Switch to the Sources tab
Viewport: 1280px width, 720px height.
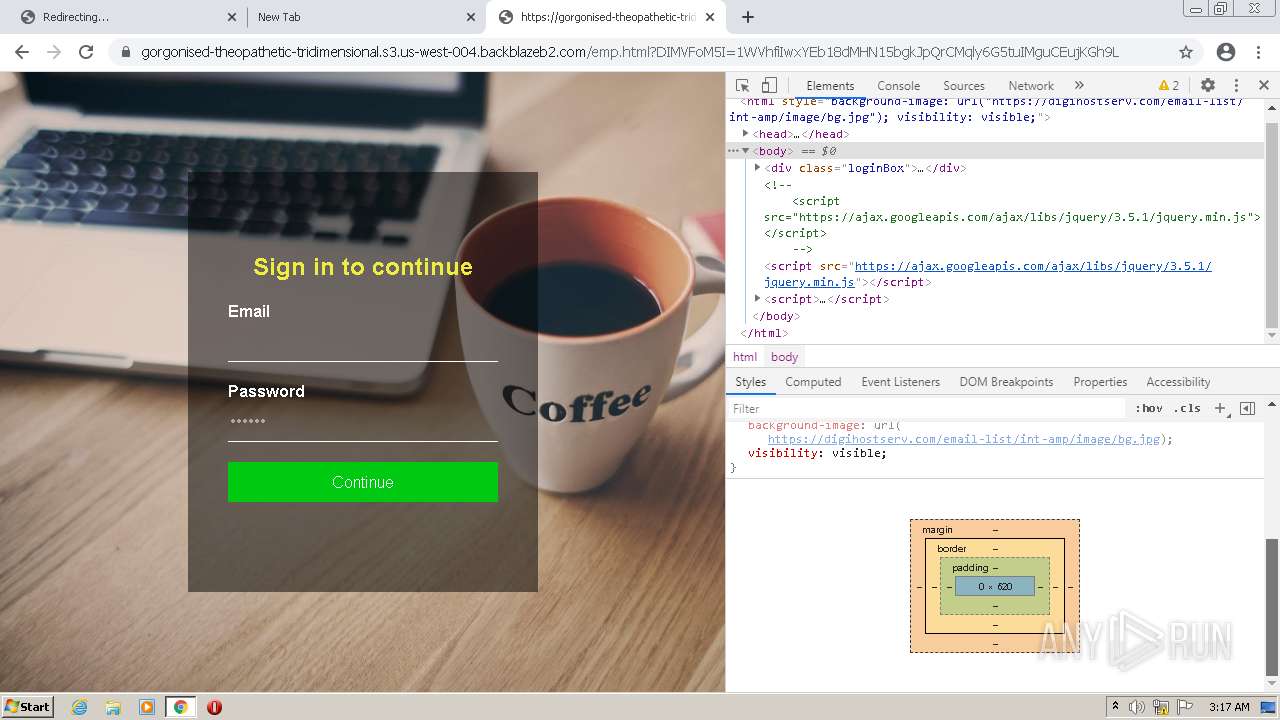(x=964, y=86)
